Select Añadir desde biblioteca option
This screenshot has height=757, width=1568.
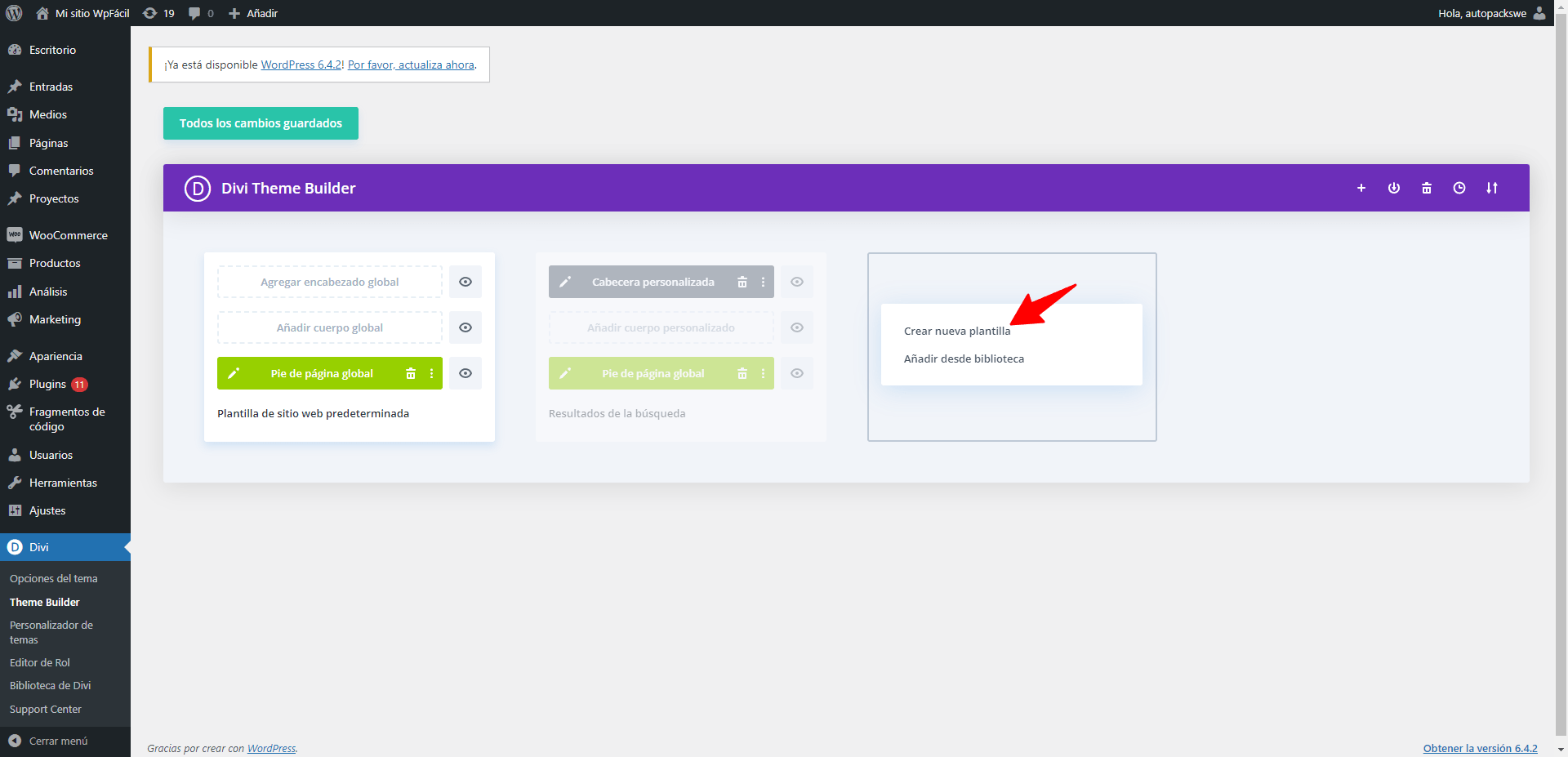[x=964, y=358]
